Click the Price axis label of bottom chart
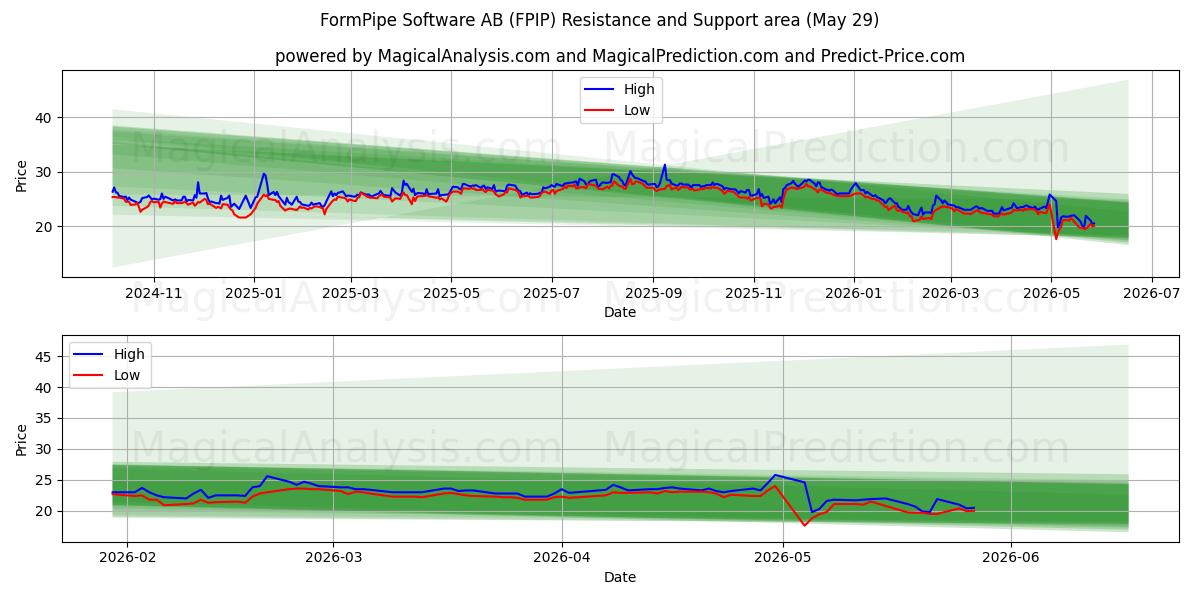1200x600 pixels. tap(22, 438)
